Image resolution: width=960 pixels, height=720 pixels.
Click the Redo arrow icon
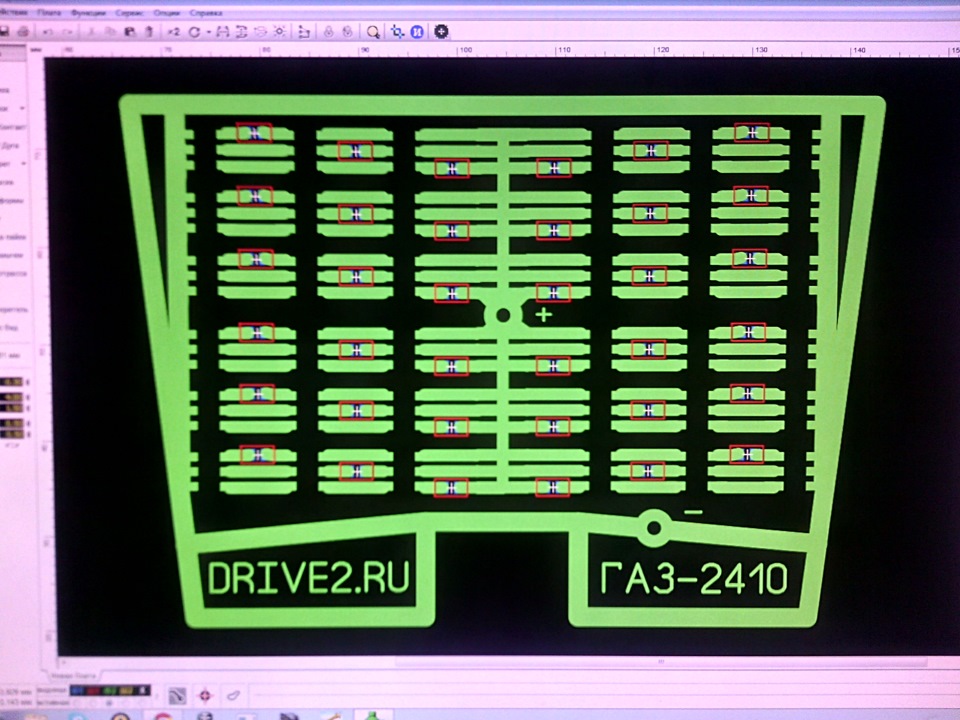[x=67, y=32]
